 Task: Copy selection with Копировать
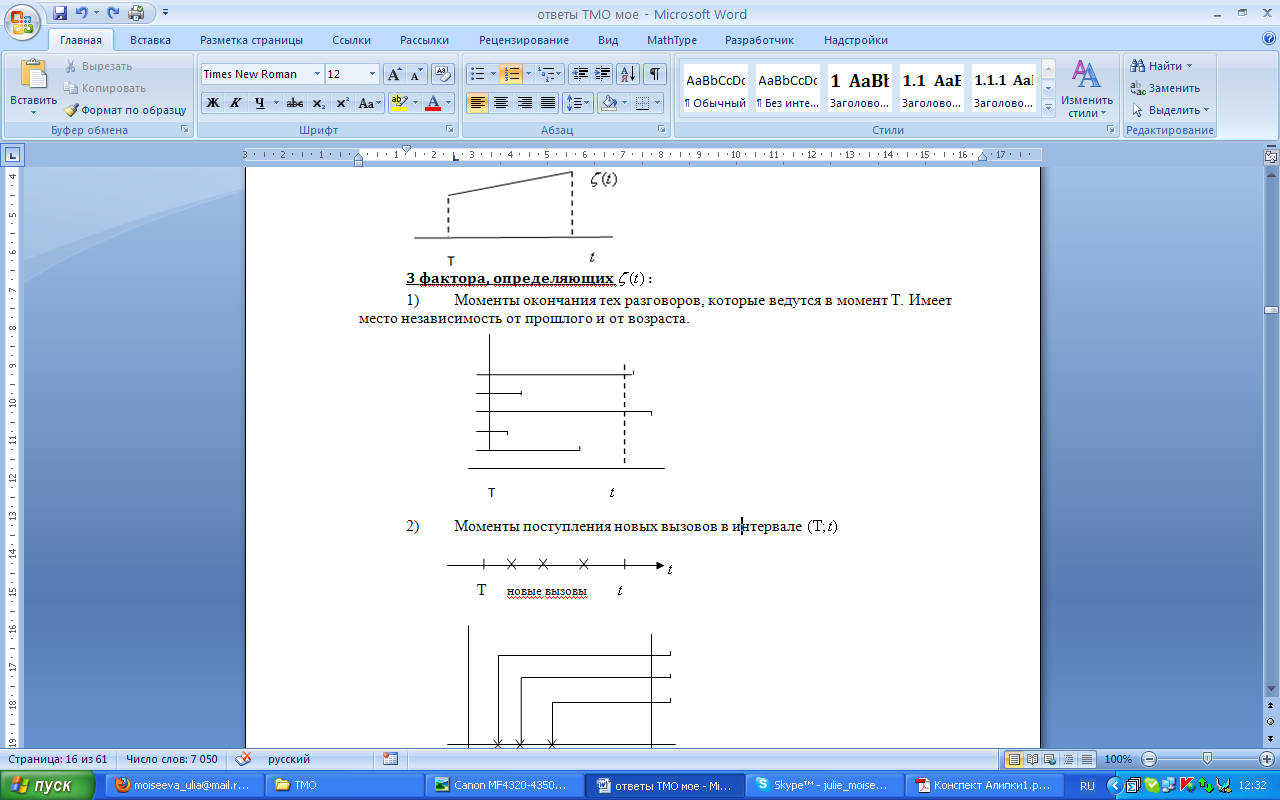pyautogui.click(x=105, y=88)
